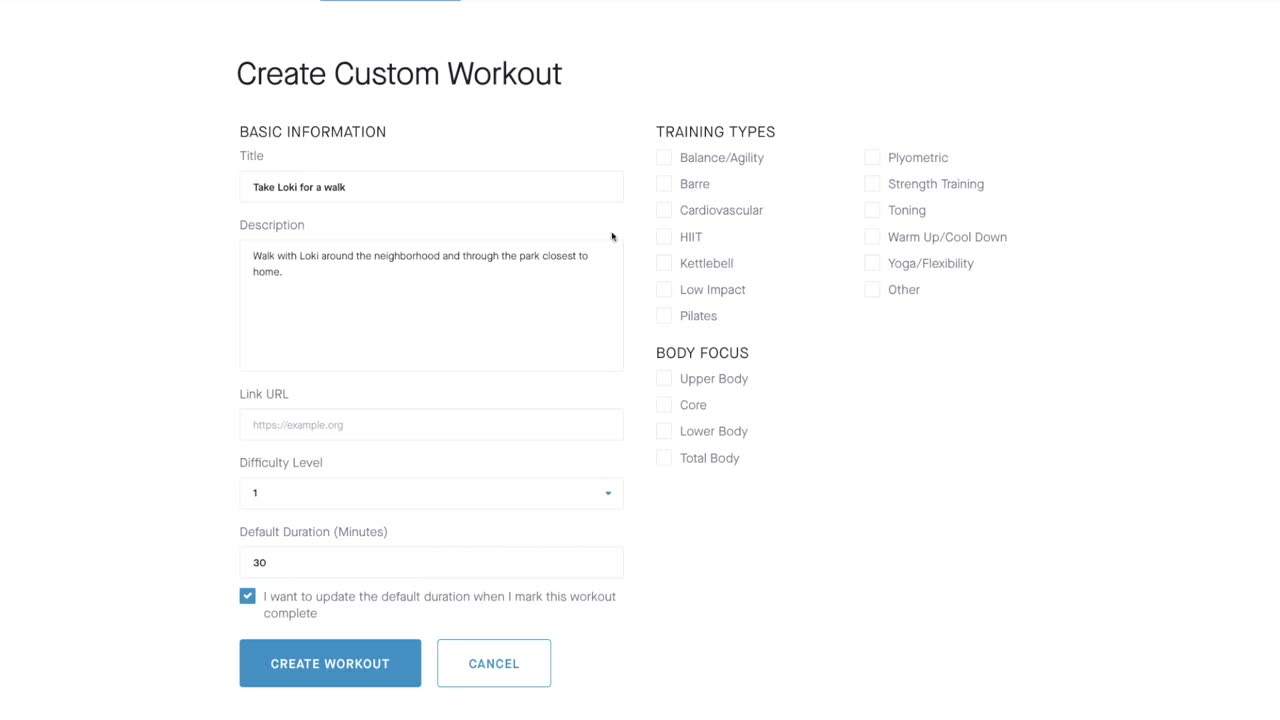Select the Yoga/Flexibility training type
Image resolution: width=1280 pixels, height=720 pixels.
pyautogui.click(x=872, y=263)
